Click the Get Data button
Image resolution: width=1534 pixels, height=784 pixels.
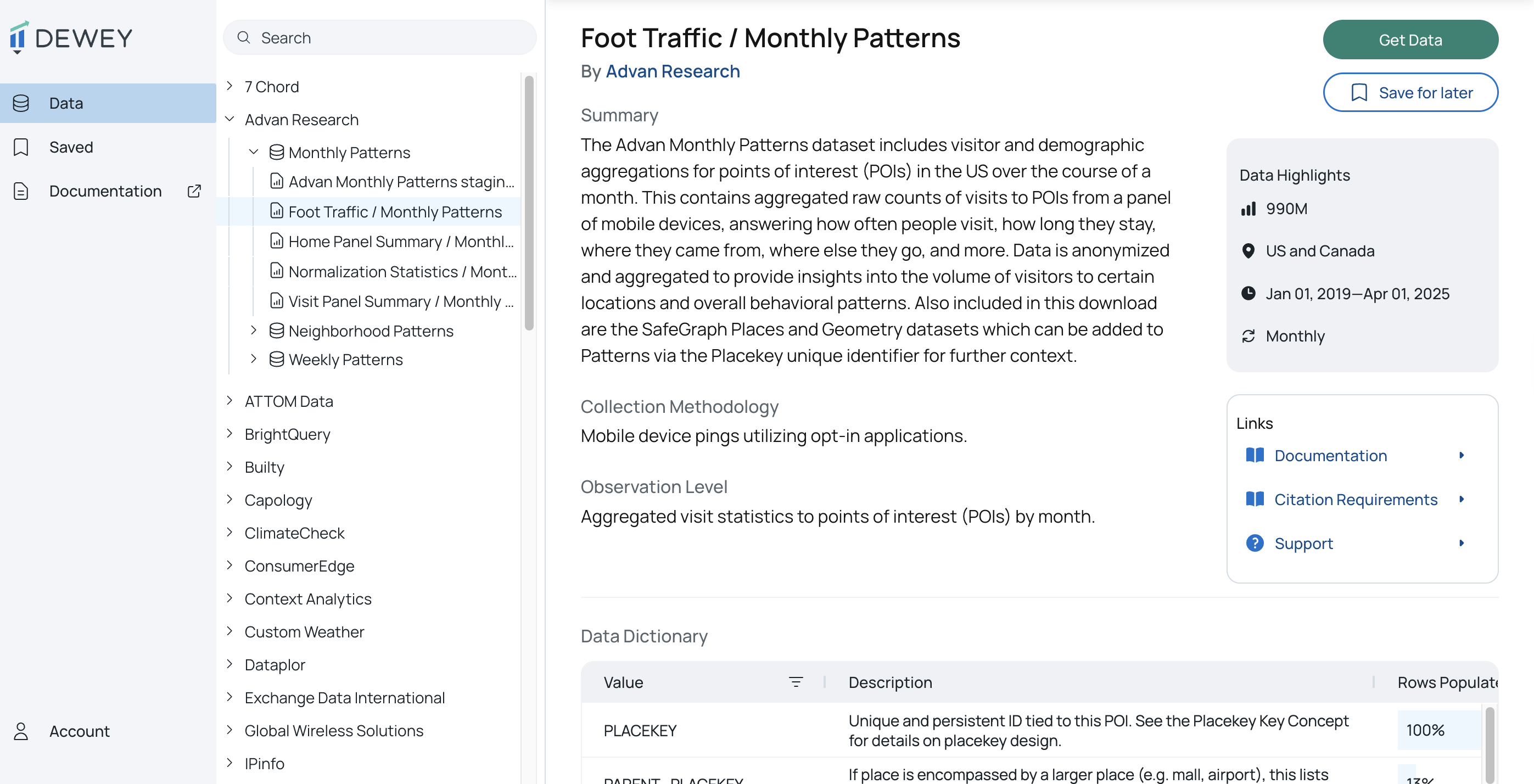click(1410, 40)
